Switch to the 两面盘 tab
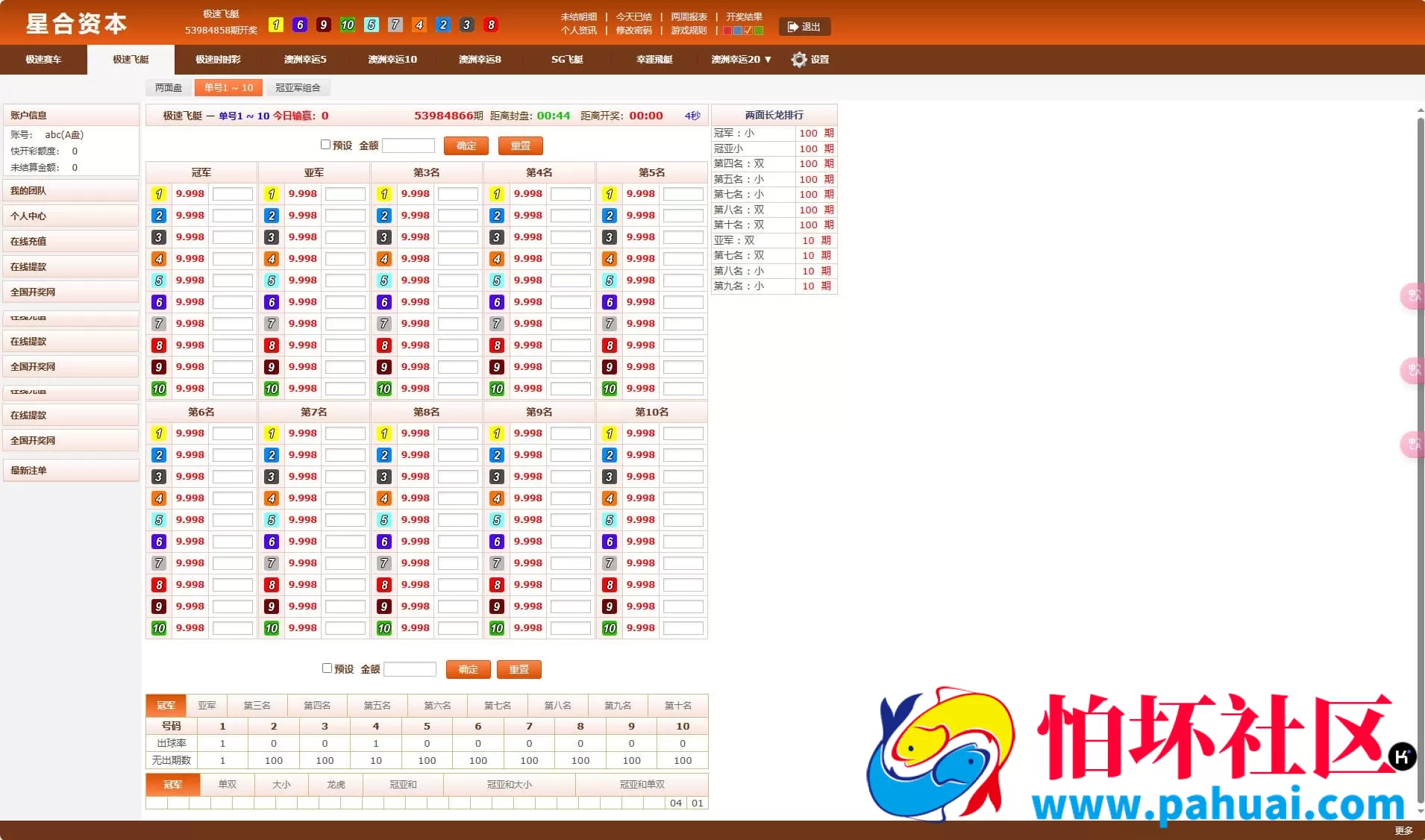The width and height of the screenshot is (1425, 840). tap(167, 87)
